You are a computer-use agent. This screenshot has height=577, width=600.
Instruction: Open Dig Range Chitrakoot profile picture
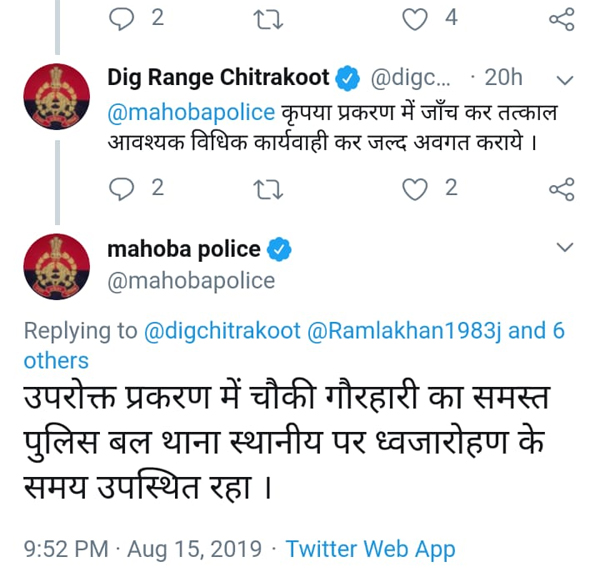[57, 96]
